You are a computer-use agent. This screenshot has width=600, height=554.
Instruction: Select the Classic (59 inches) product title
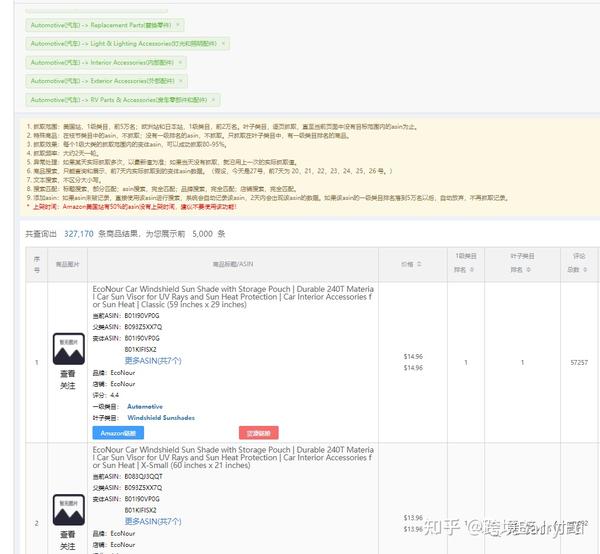click(233, 297)
